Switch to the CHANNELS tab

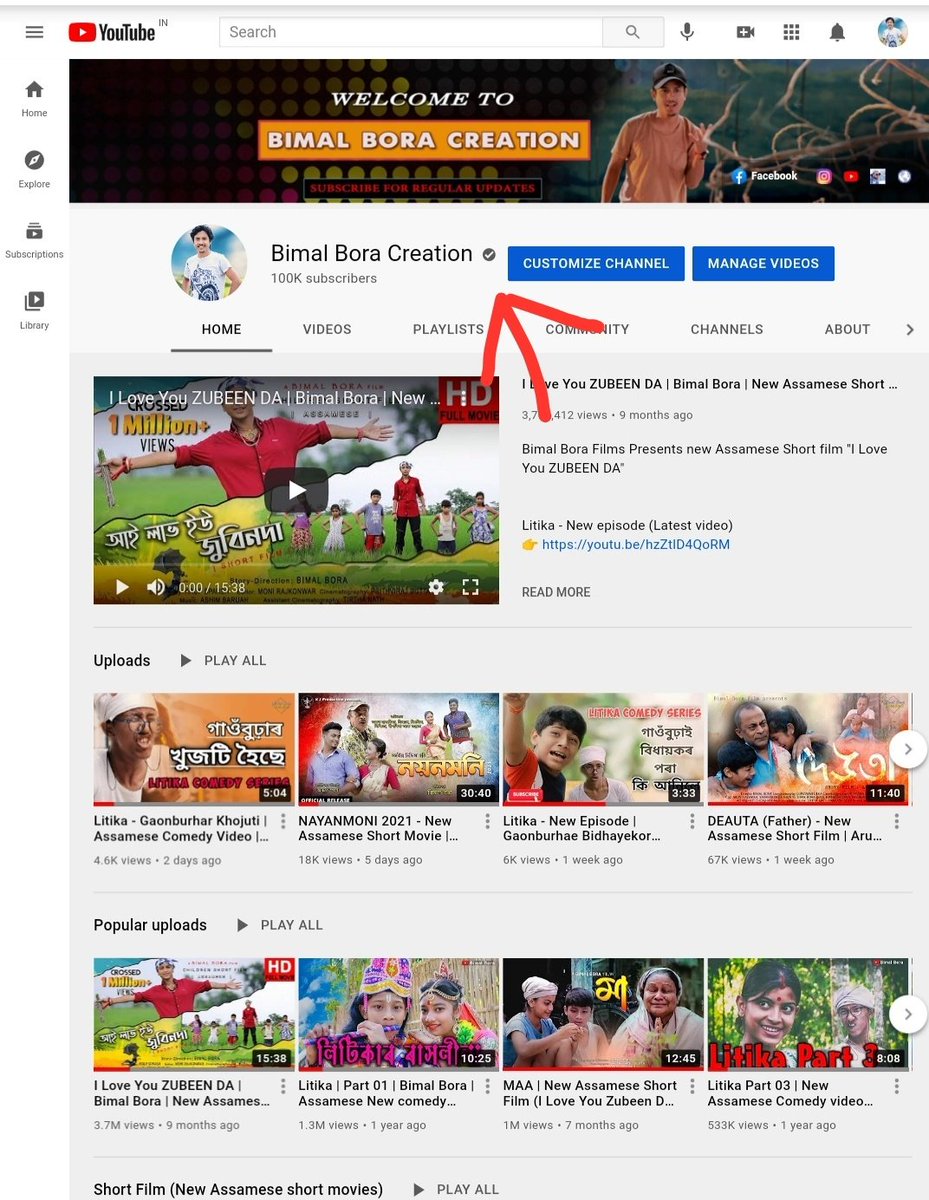pos(727,329)
